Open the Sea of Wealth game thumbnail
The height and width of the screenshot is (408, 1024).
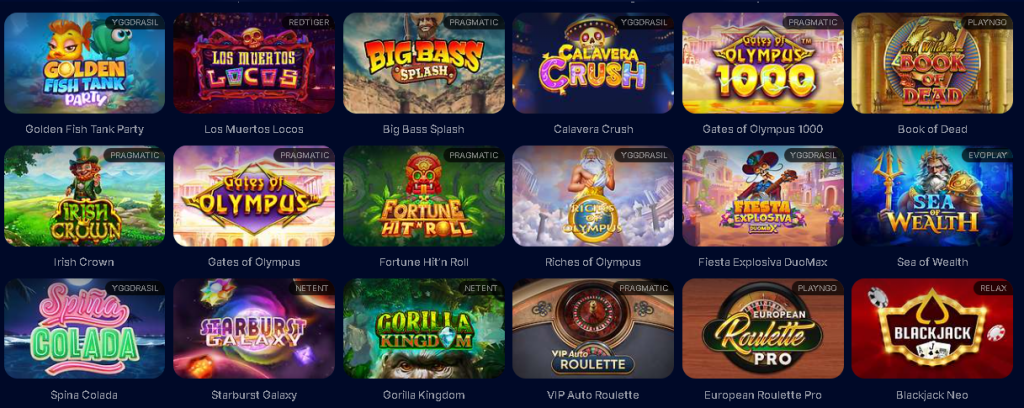click(x=932, y=196)
